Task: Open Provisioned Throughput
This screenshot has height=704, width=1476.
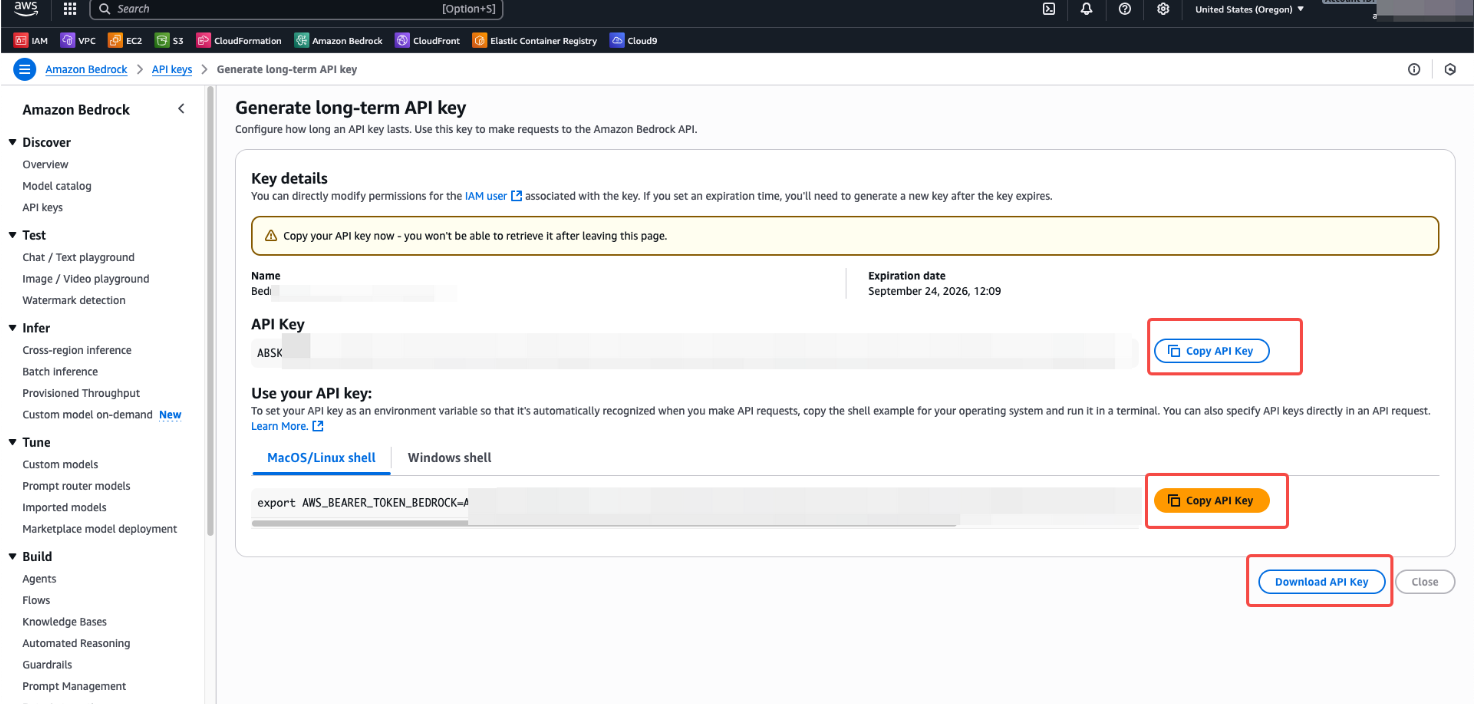Action: (81, 393)
